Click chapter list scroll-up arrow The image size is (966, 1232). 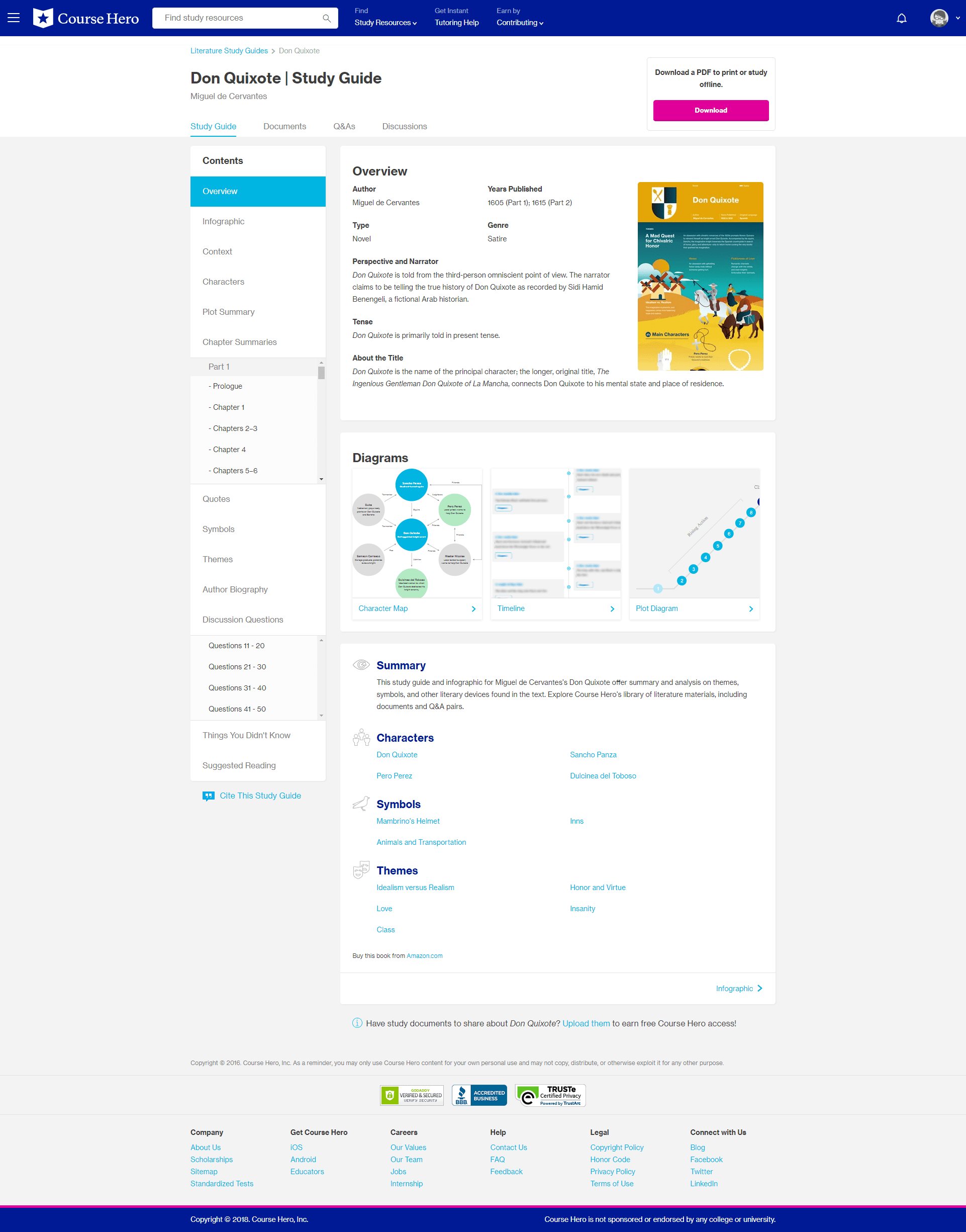point(321,362)
